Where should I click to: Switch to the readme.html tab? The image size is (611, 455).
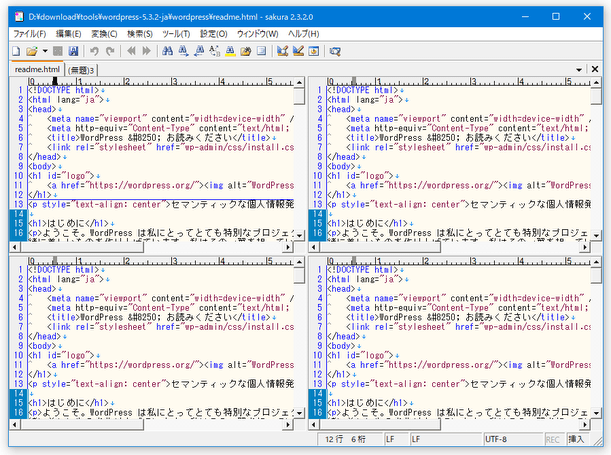[37, 69]
